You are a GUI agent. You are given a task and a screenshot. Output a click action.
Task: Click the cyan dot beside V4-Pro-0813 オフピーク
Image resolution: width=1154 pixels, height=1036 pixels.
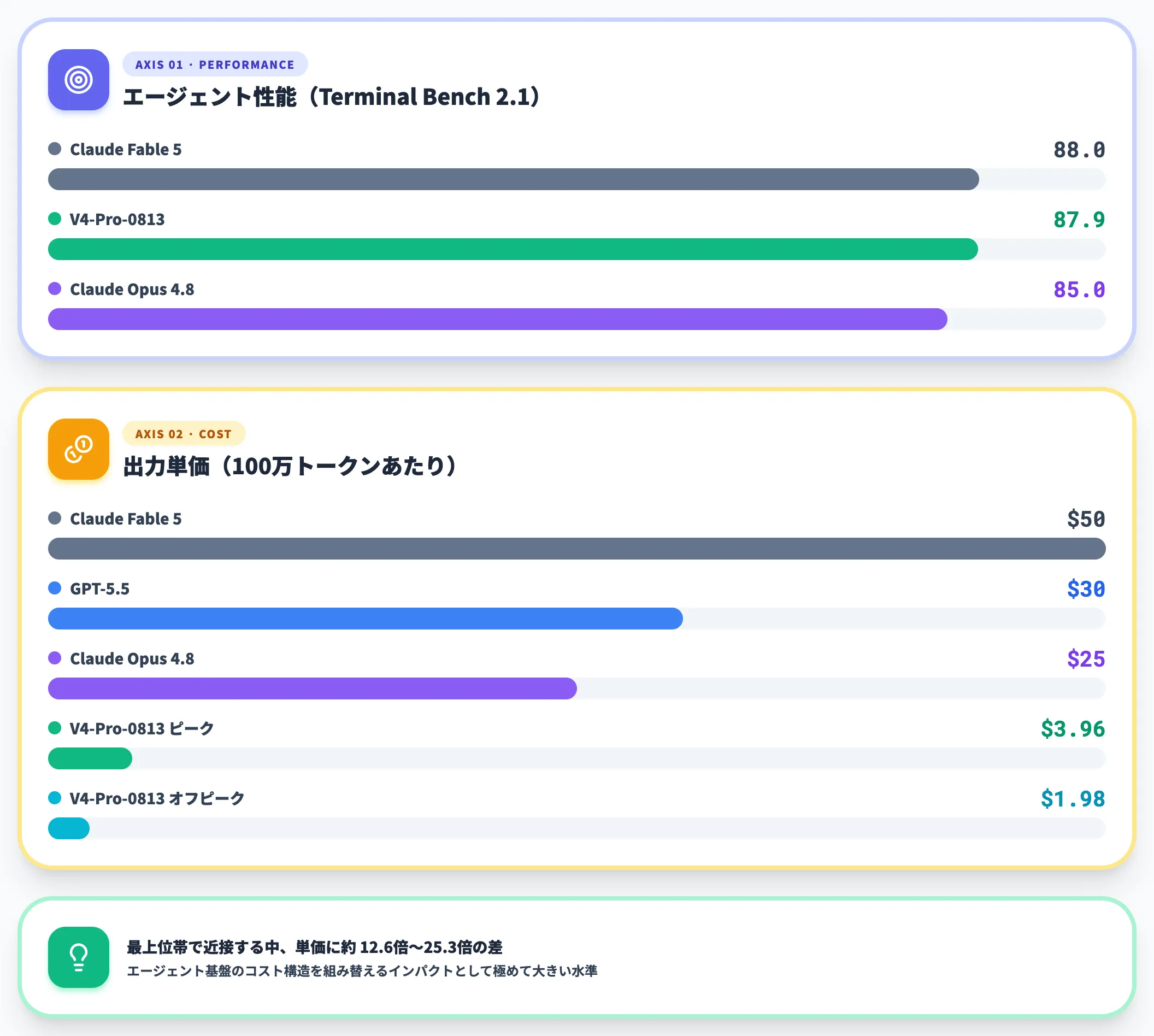click(x=55, y=798)
